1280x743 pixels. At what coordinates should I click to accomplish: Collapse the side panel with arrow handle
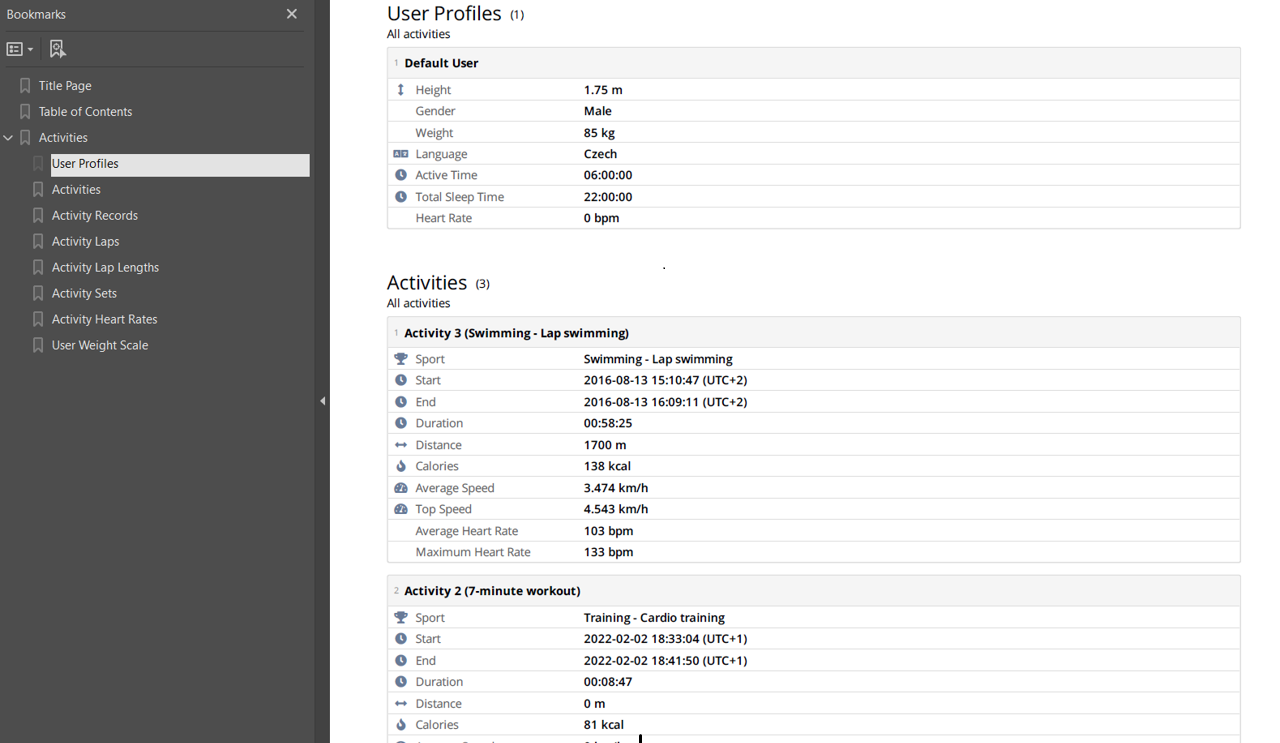(x=322, y=401)
